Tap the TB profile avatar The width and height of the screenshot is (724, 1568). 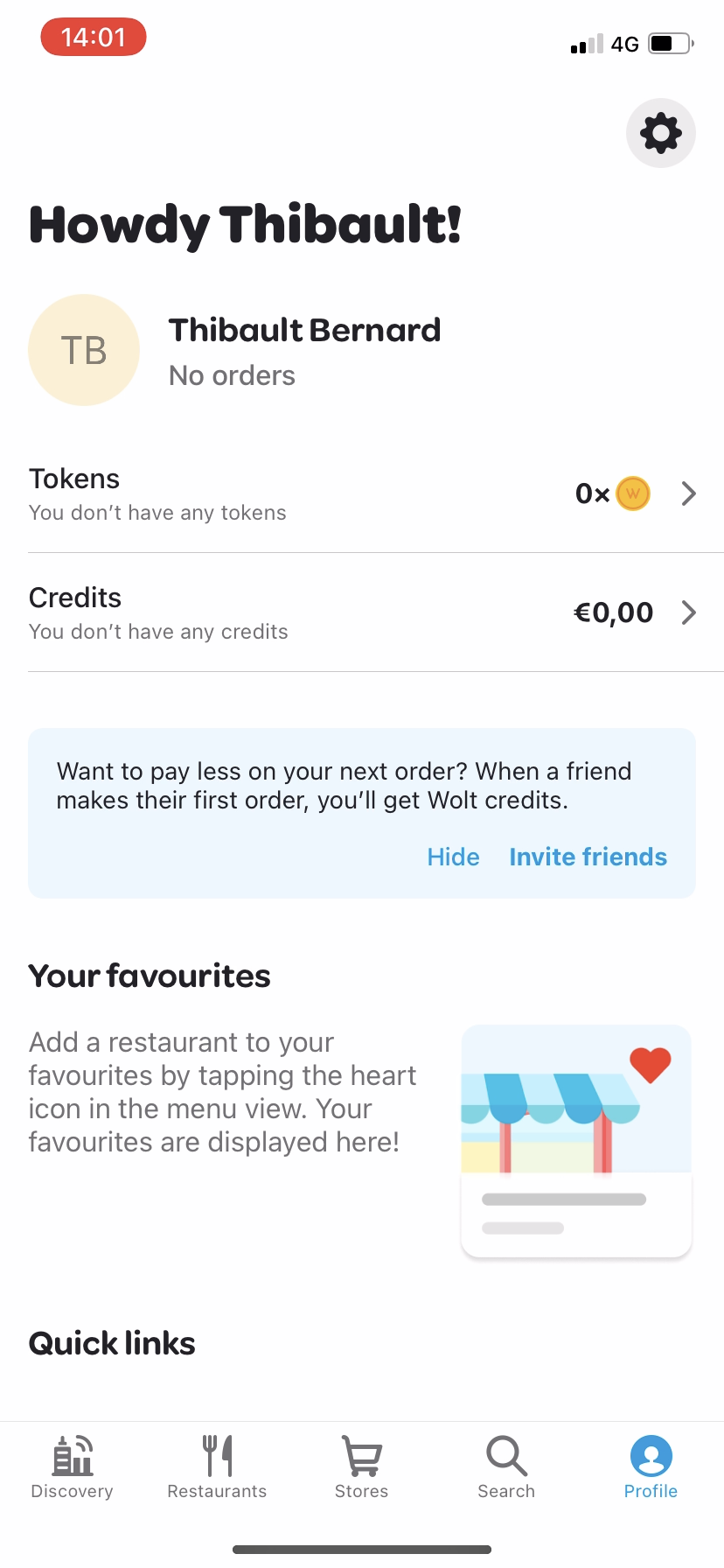(x=84, y=350)
